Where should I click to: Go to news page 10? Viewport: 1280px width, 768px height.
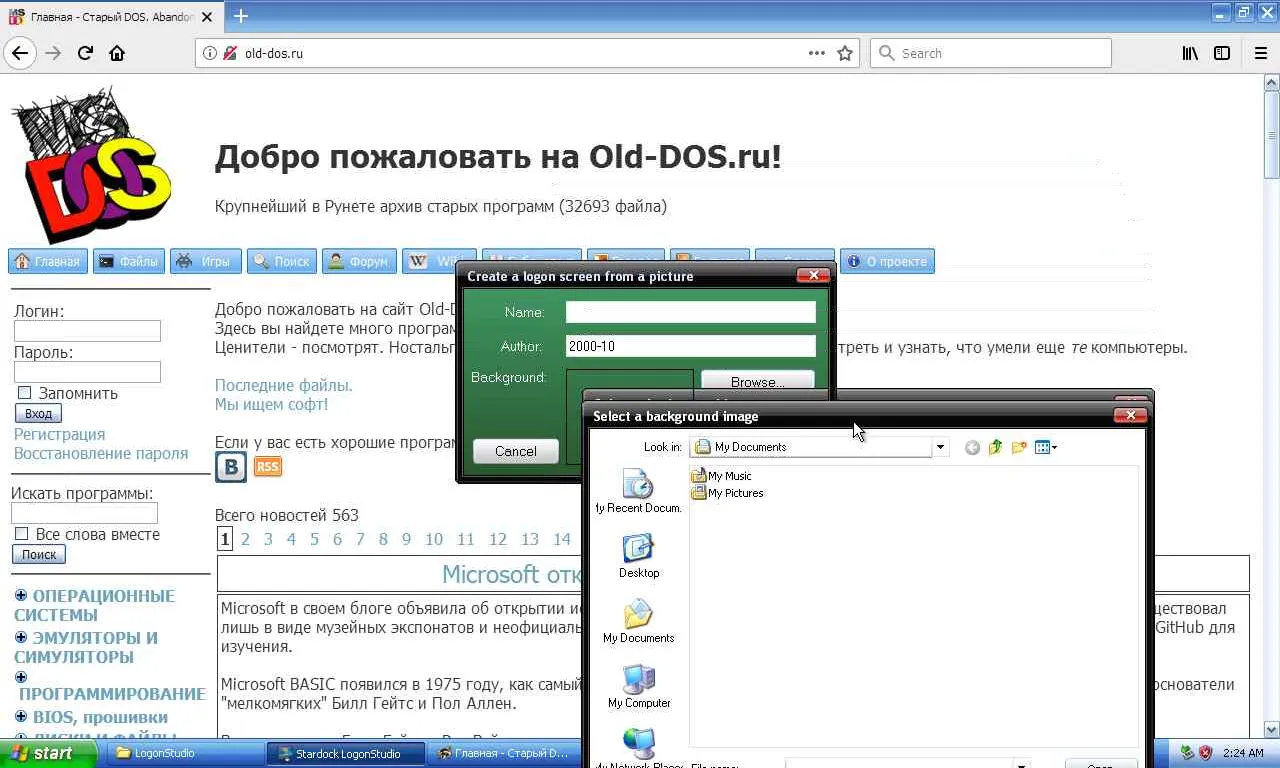pos(434,539)
